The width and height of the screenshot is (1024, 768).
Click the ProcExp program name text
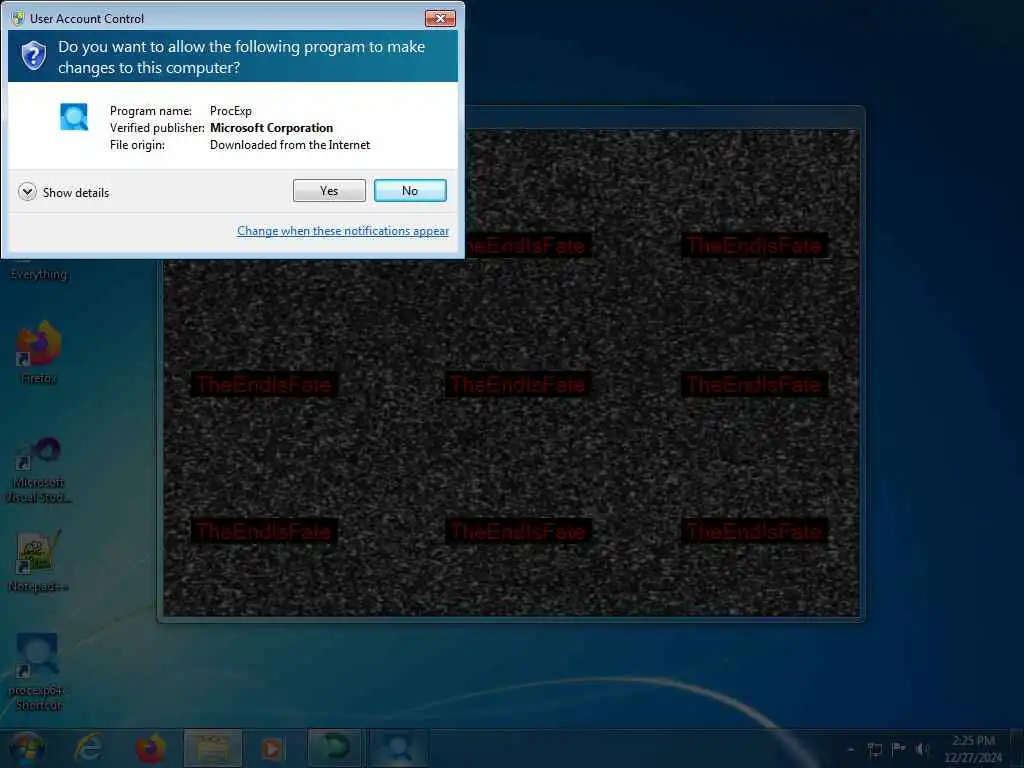pyautogui.click(x=231, y=111)
